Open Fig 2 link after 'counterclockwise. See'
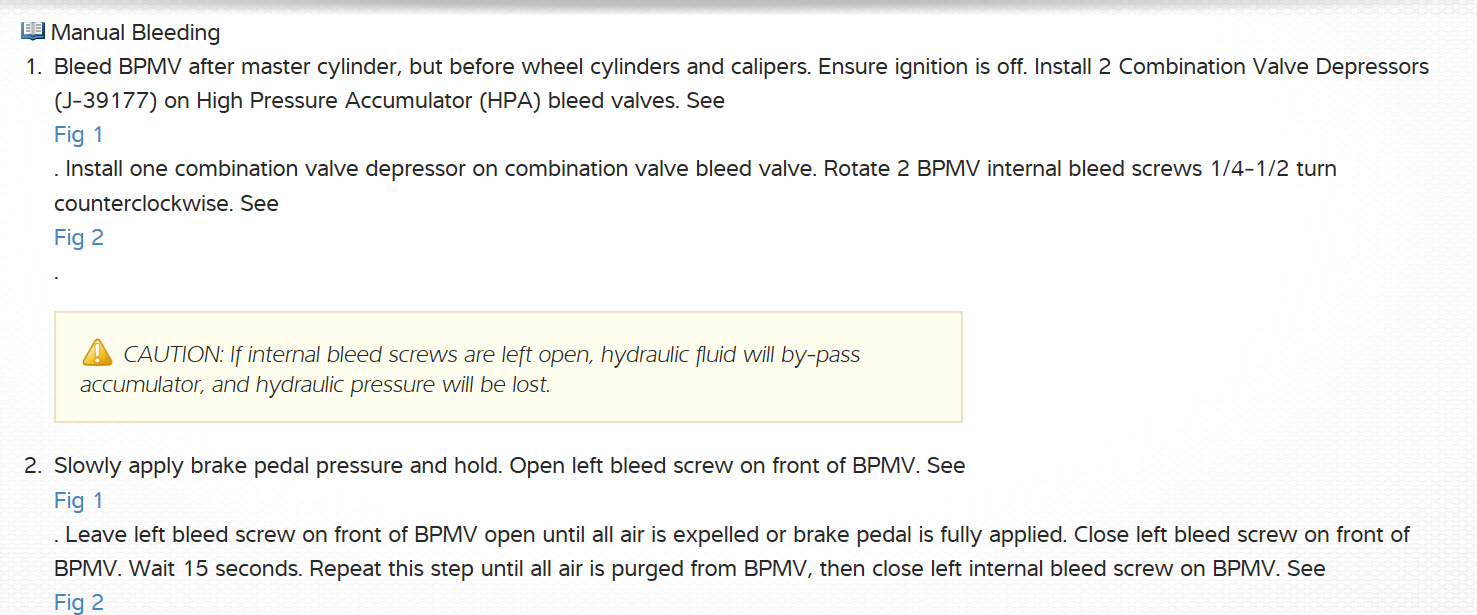Screen dimensions: 1477x615 (78, 238)
